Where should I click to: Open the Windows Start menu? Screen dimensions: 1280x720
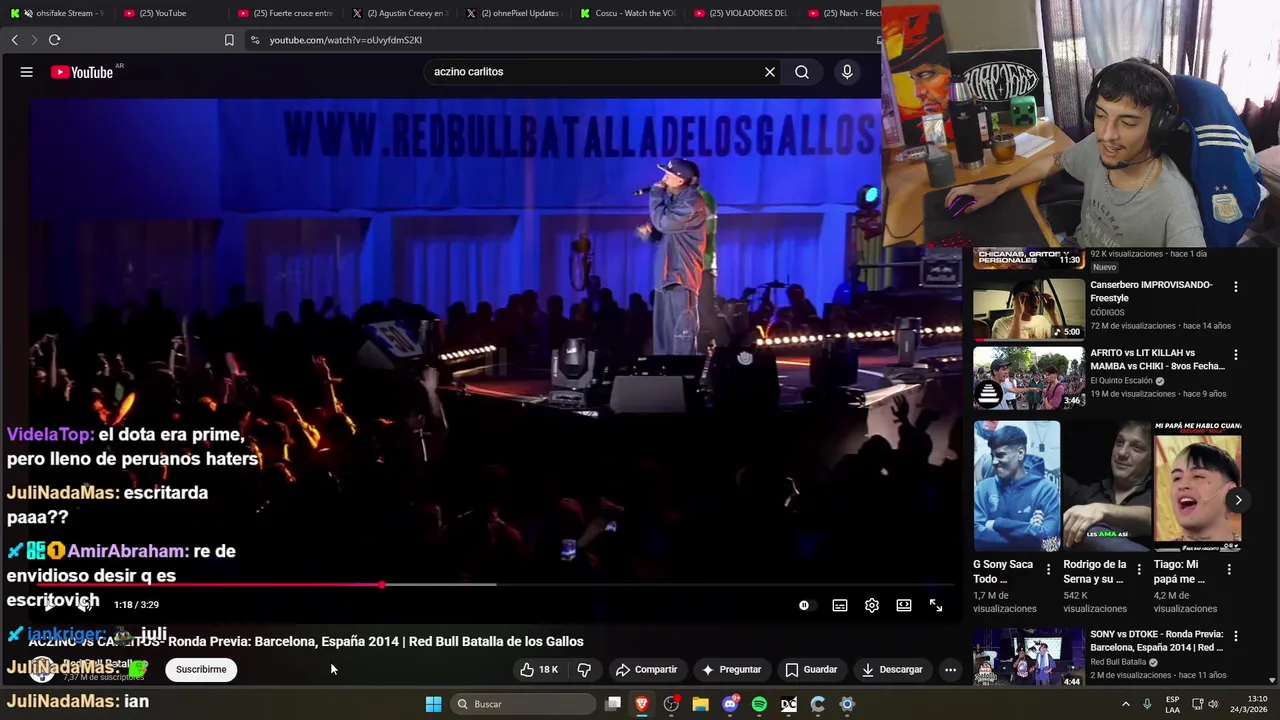click(x=433, y=704)
